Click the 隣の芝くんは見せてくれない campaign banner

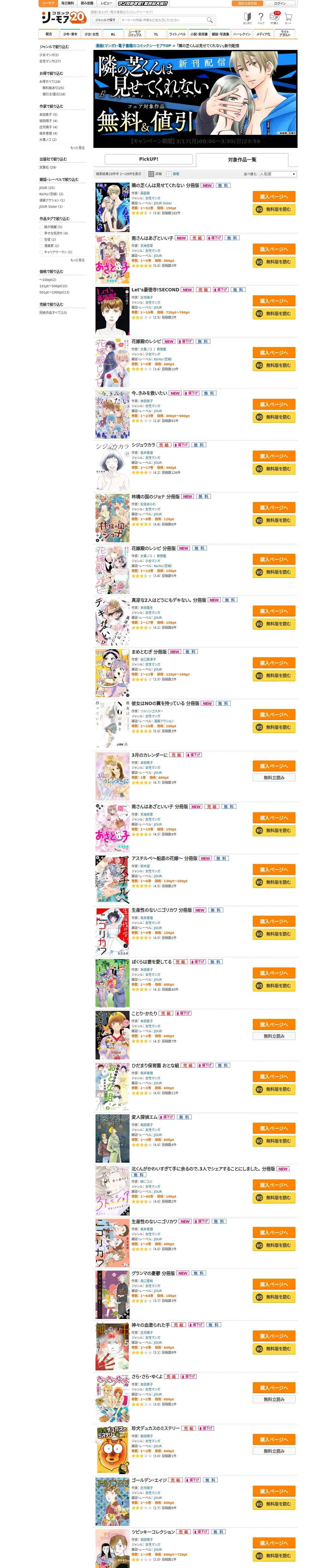click(195, 99)
